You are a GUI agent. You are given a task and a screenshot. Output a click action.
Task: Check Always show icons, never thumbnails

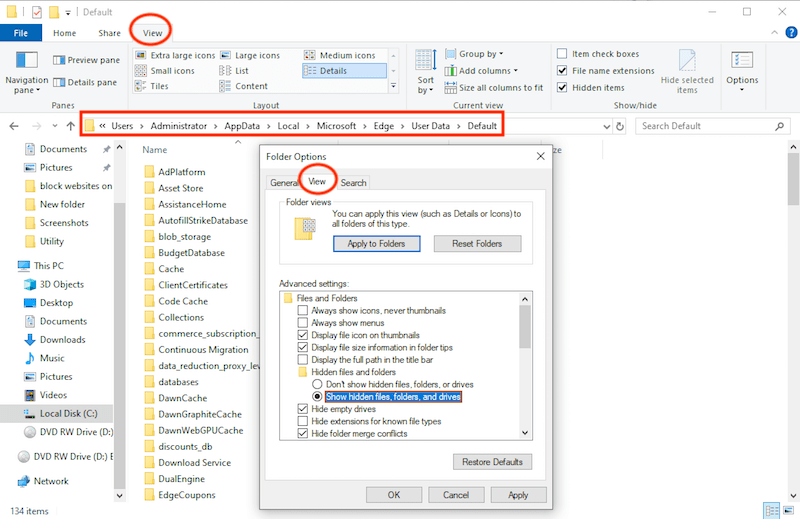303,310
